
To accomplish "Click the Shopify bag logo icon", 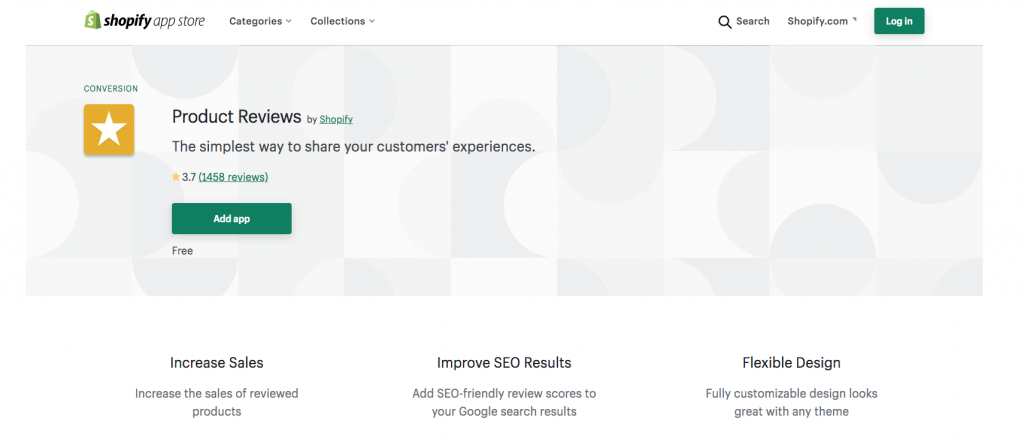I will [x=92, y=20].
